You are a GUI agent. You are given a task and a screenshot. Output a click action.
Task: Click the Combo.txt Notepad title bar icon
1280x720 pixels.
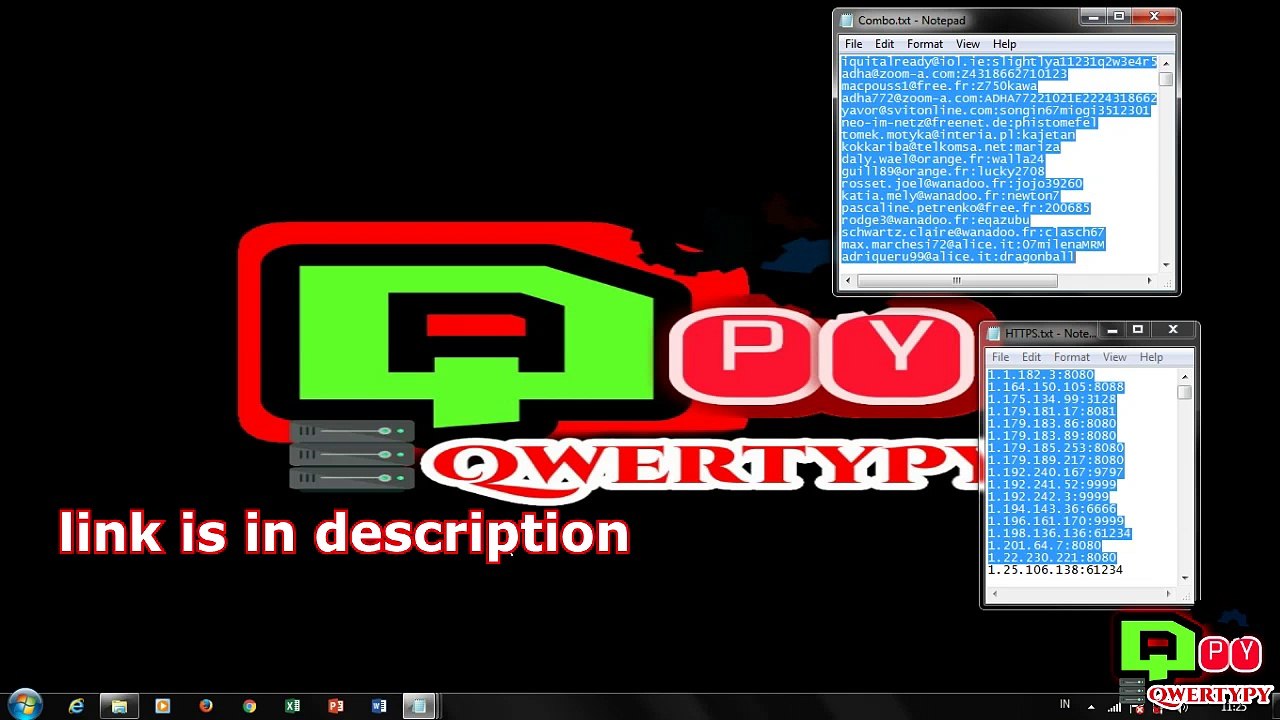(847, 20)
